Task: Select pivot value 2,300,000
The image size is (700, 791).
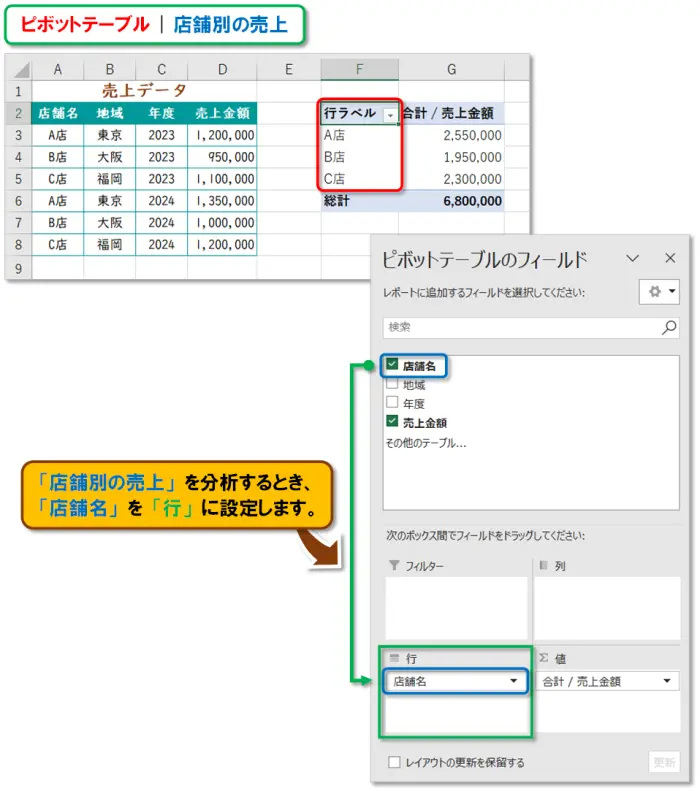Action: click(451, 179)
